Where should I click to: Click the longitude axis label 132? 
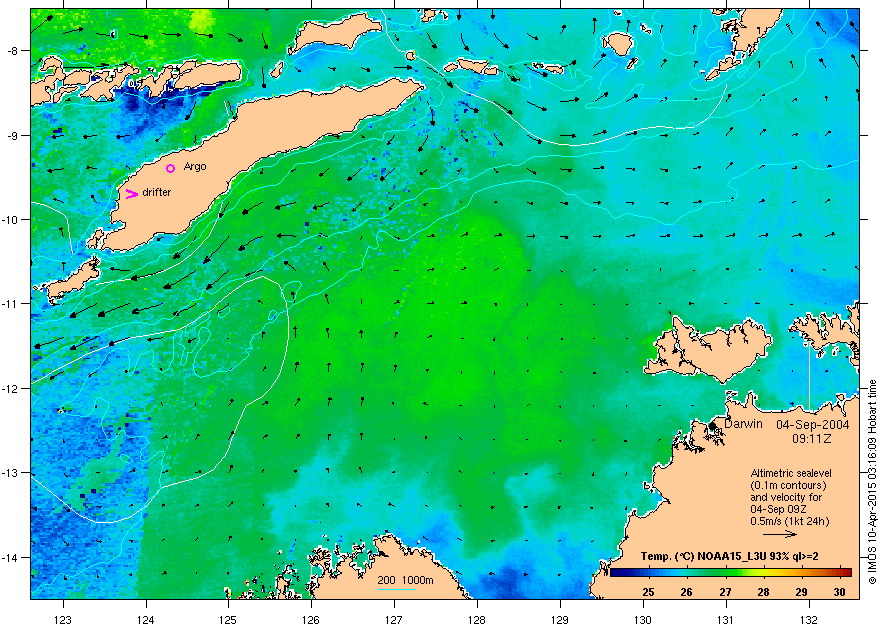[x=809, y=620]
